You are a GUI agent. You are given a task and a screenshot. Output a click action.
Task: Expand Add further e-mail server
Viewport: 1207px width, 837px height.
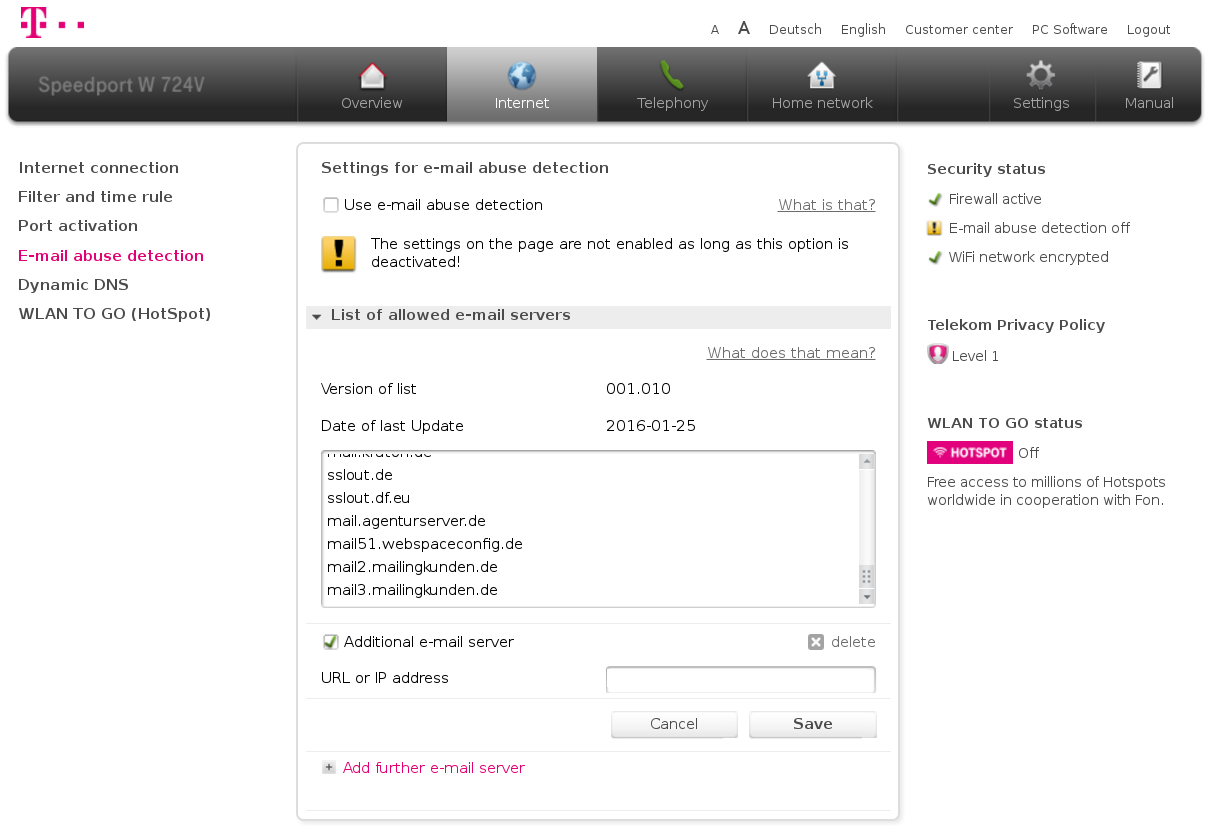pos(329,768)
